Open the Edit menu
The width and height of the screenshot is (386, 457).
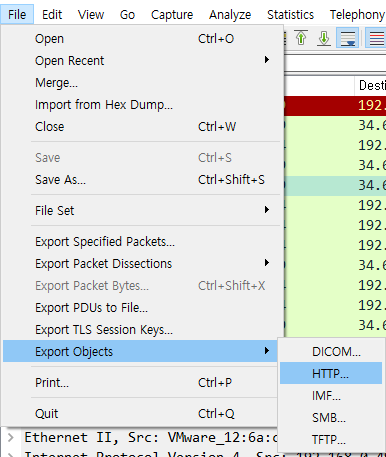(x=52, y=15)
